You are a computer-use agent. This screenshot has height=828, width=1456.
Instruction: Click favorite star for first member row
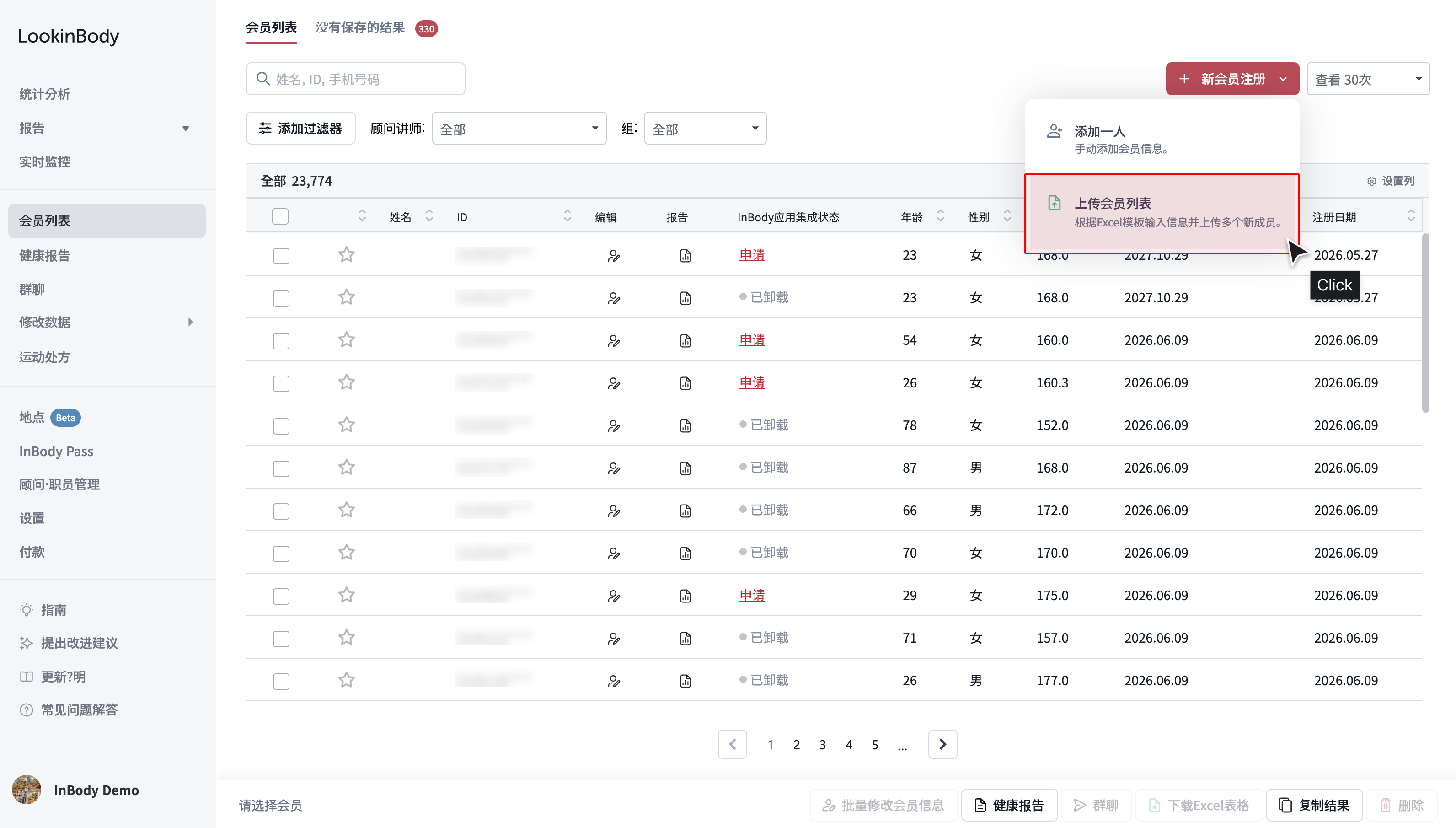tap(346, 254)
